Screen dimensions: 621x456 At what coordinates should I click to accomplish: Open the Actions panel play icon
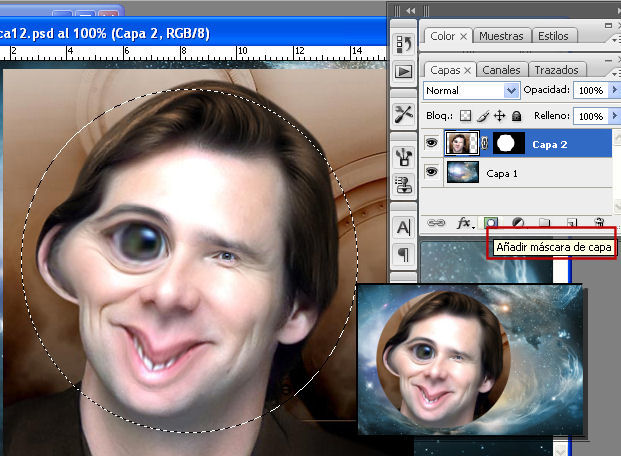tap(404, 72)
